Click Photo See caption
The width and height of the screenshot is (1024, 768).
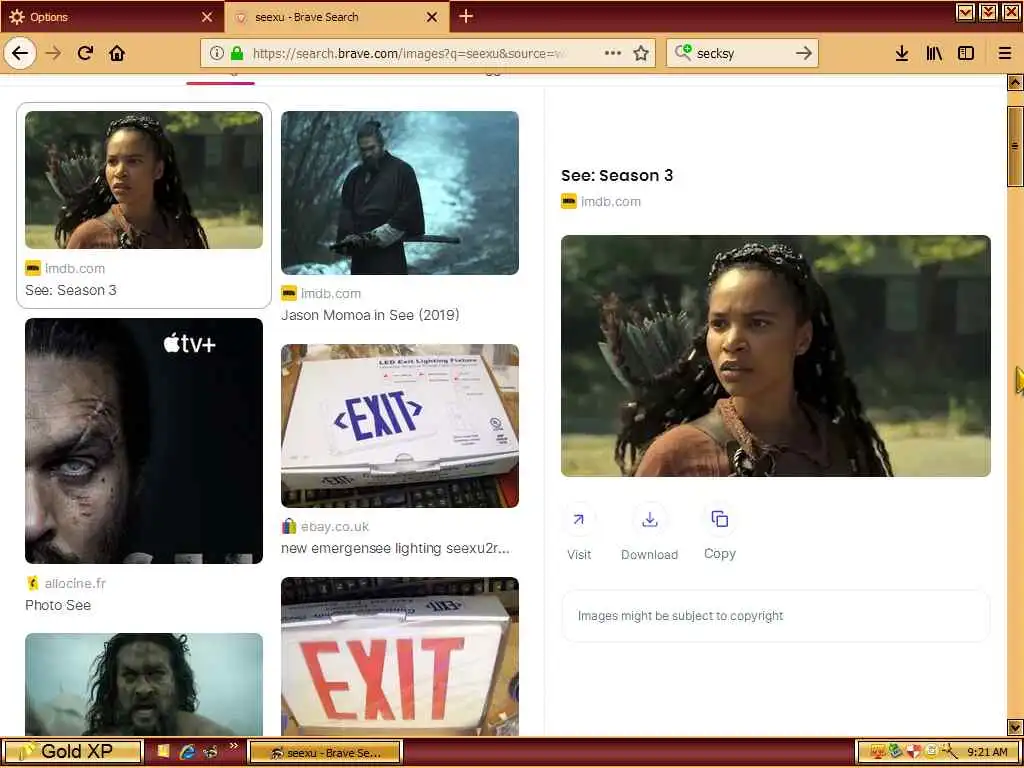click(57, 605)
